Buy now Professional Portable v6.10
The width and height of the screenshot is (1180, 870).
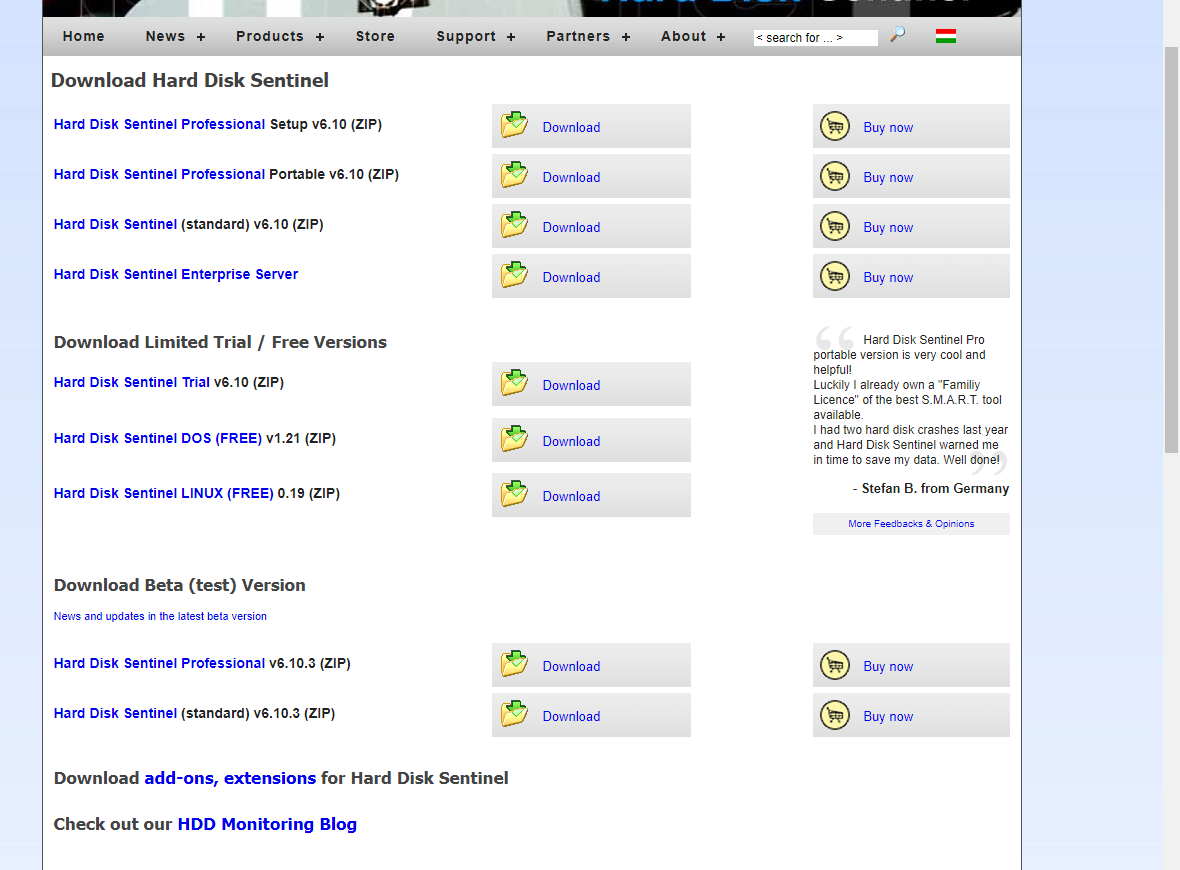888,178
